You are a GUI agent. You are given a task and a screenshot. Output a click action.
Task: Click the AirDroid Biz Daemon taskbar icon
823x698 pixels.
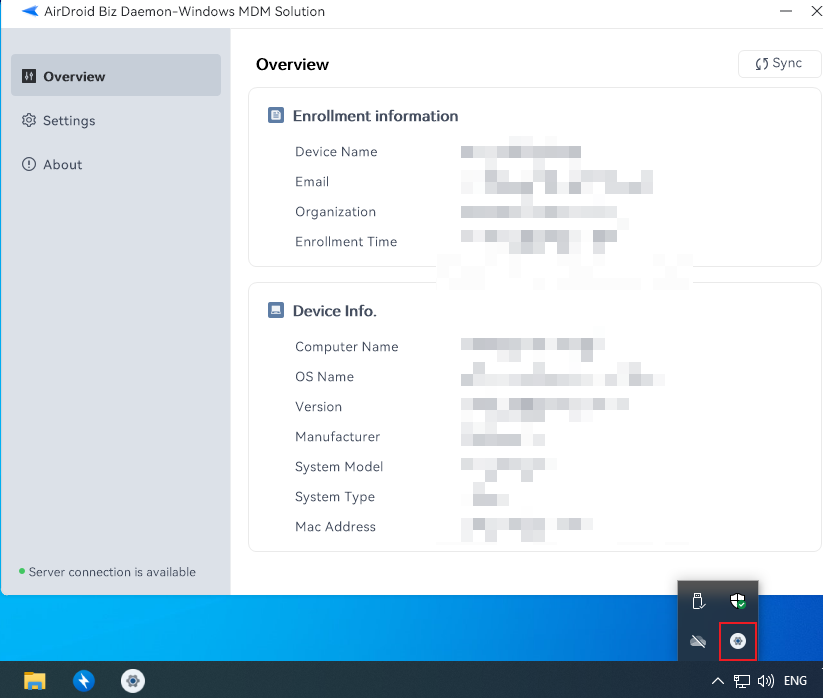coord(133,681)
